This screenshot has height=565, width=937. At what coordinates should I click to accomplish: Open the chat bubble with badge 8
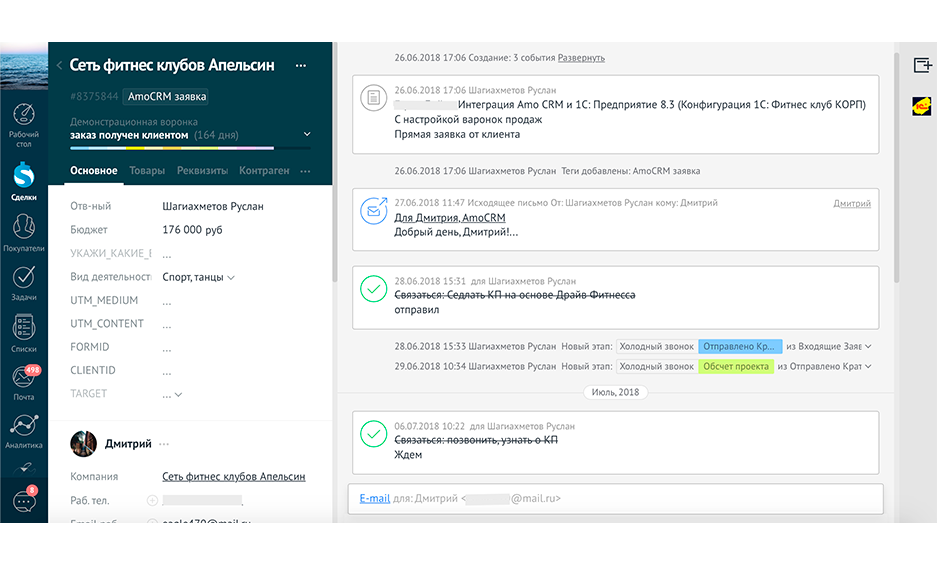click(25, 500)
